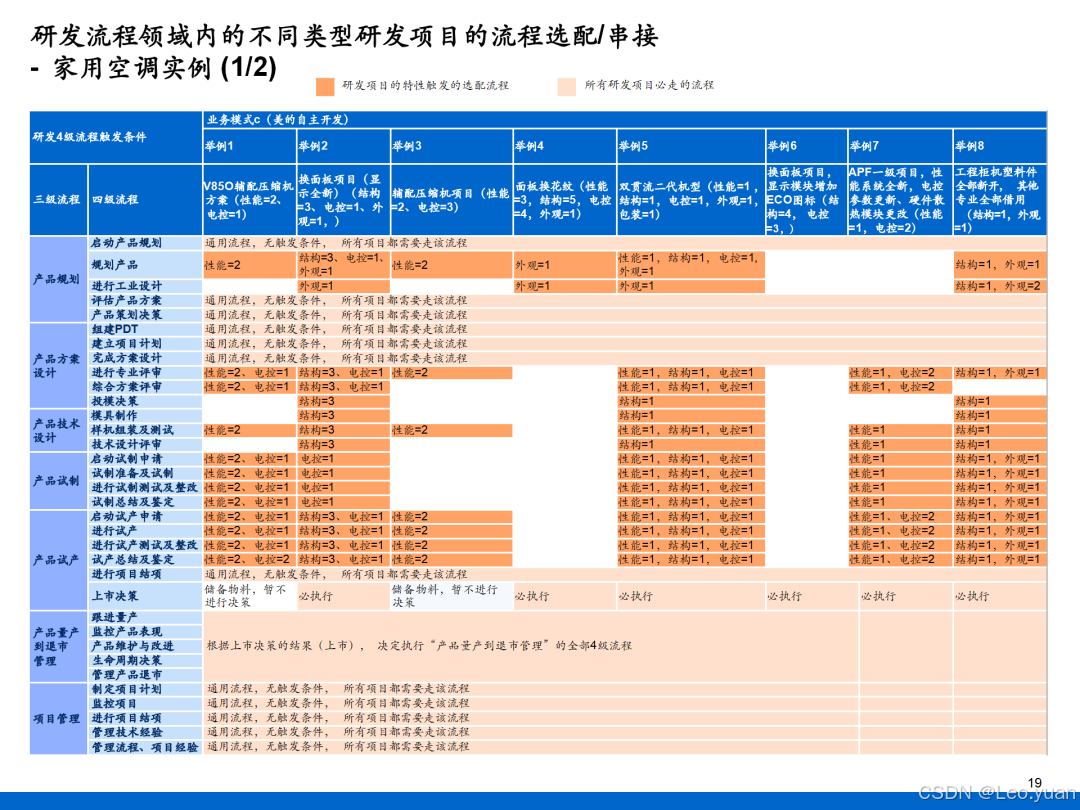
Task: Click the 结构=1，外观=2 cell in 进行工业设计 row
Action: pyautogui.click(x=1000, y=286)
